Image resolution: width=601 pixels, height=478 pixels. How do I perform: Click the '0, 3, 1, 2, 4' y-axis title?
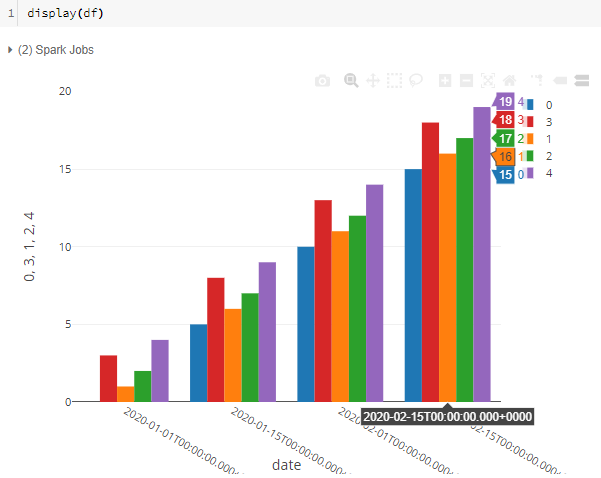click(x=29, y=246)
